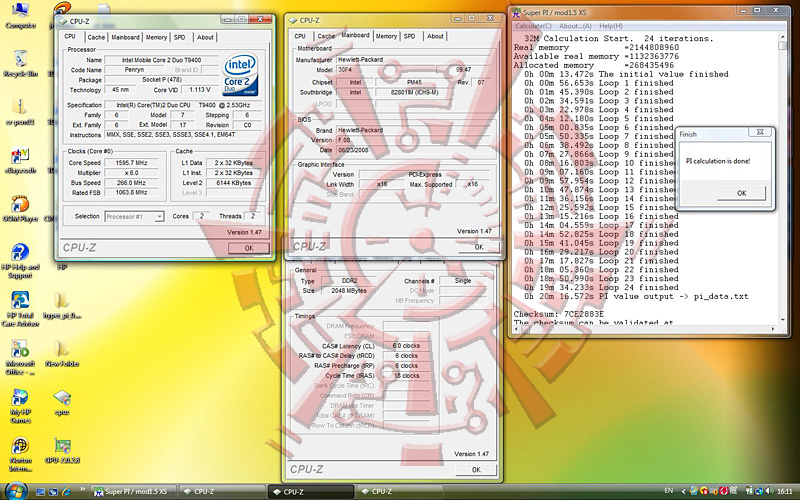Screen dimensions: 800x500
Task: Click OK in the Memory CPU-Z window
Action: pyautogui.click(x=476, y=470)
